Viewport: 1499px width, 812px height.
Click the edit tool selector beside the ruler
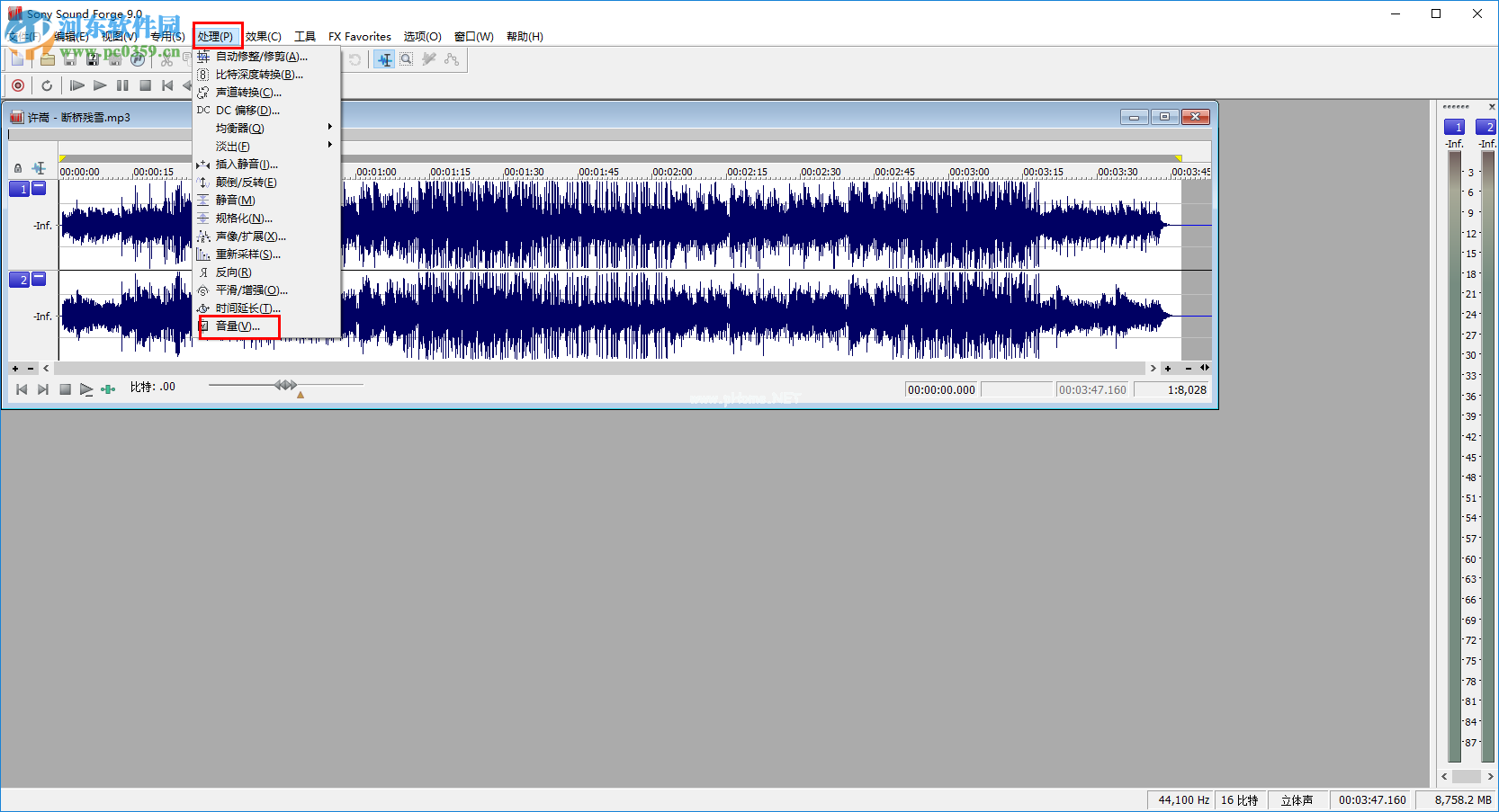[39, 168]
